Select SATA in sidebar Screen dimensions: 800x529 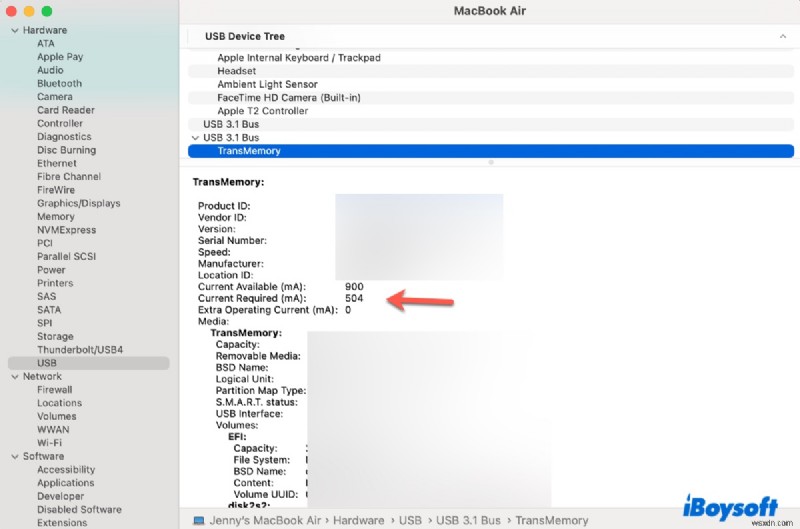[49, 310]
